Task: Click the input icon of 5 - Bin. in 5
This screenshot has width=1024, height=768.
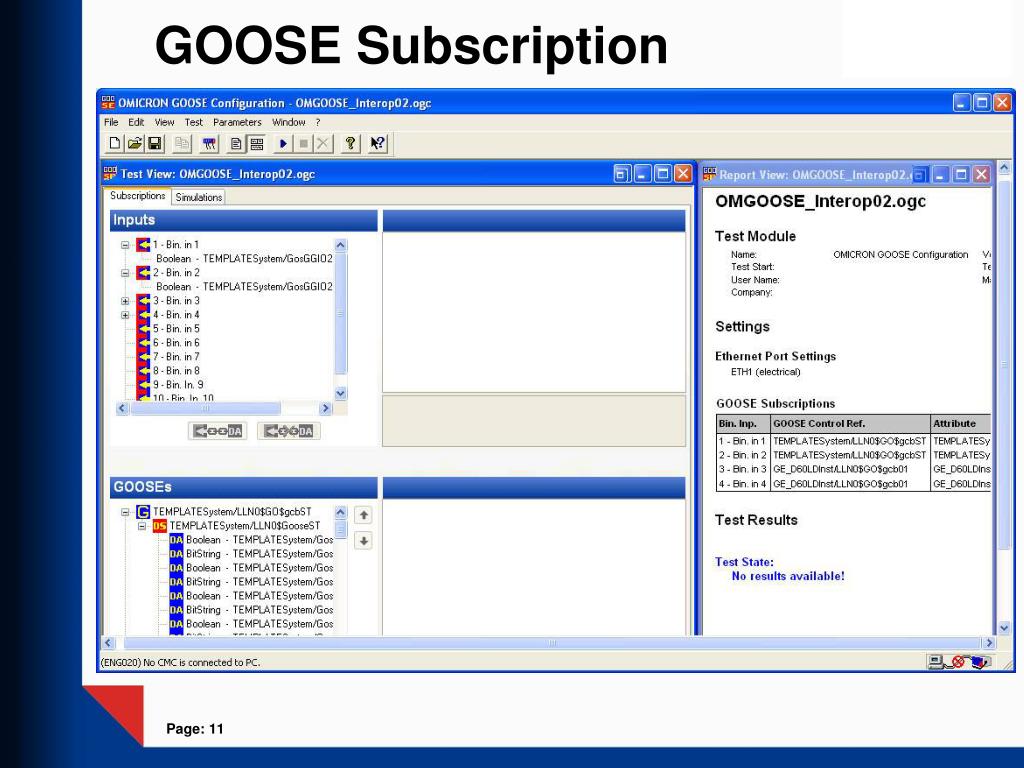Action: pos(143,329)
